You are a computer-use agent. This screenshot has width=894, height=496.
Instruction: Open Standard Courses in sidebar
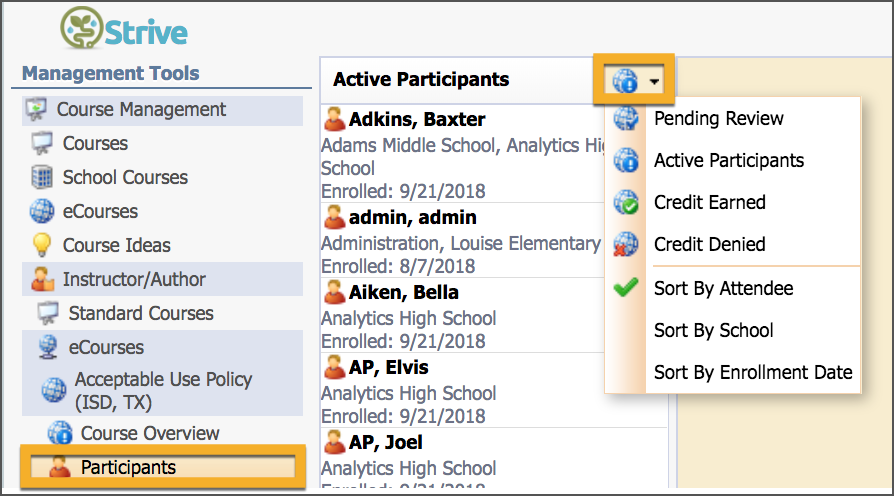point(141,314)
